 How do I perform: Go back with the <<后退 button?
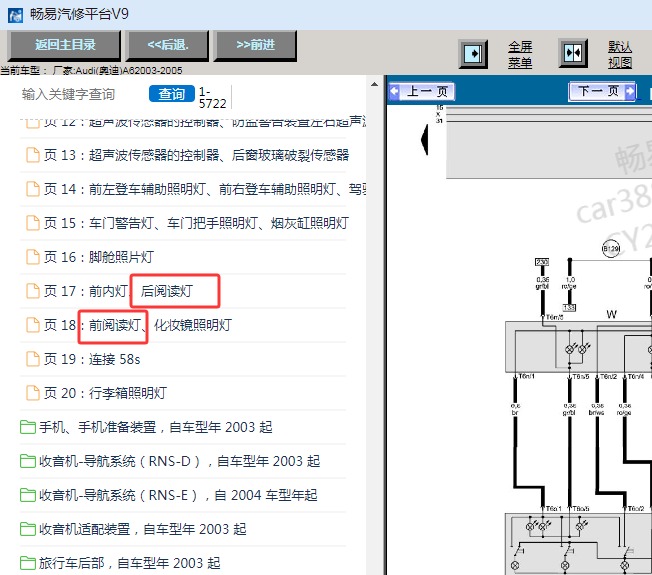tap(168, 45)
